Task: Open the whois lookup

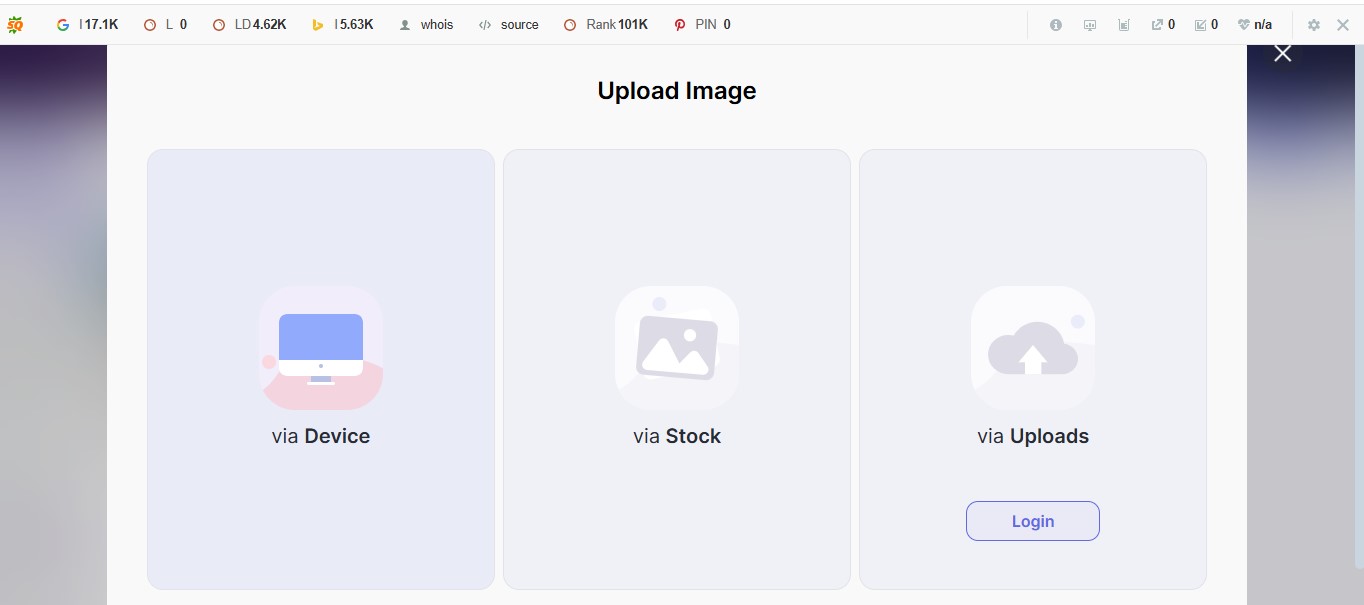Action: (x=427, y=24)
